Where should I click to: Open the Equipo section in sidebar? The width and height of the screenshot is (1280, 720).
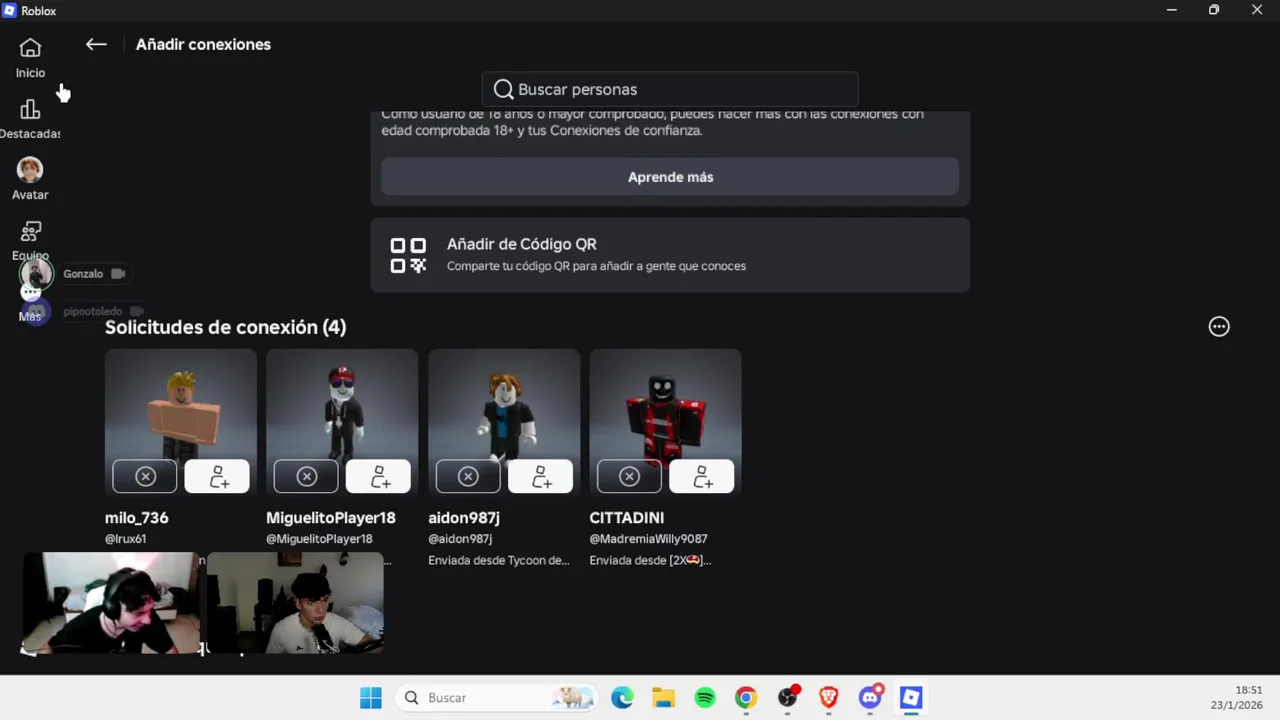(30, 240)
